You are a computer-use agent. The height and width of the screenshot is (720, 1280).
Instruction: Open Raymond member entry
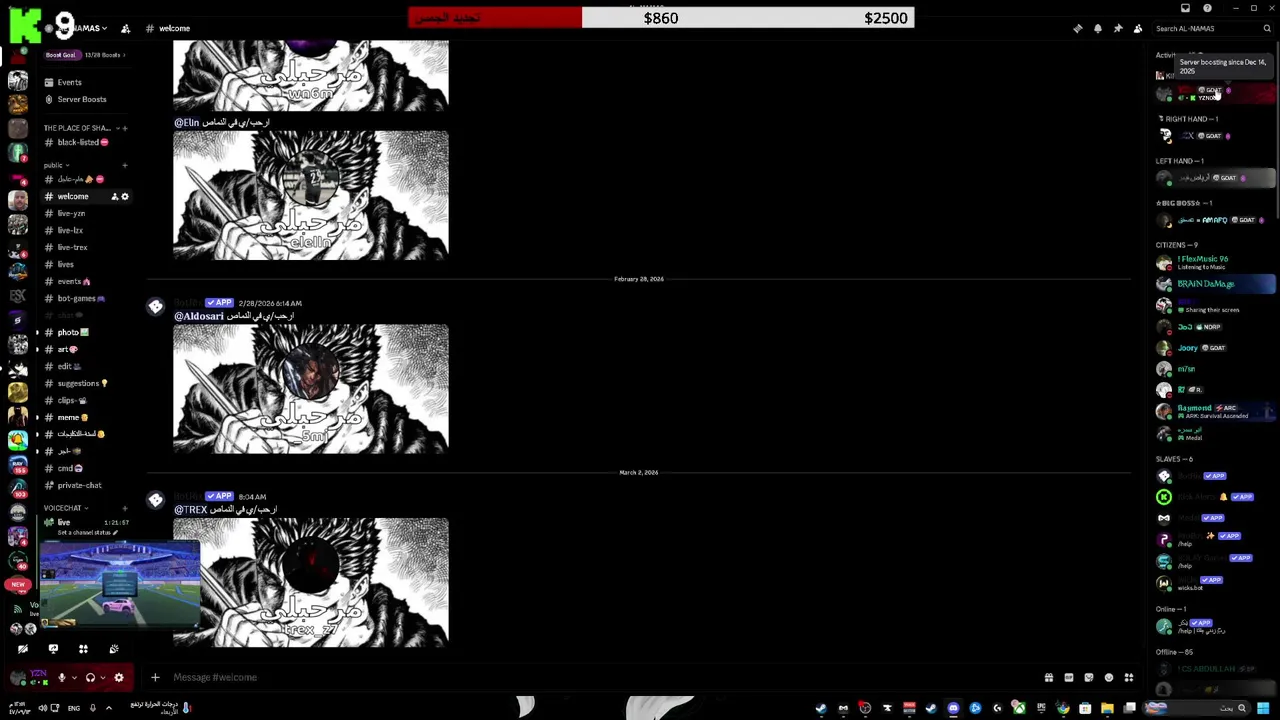coord(1215,411)
